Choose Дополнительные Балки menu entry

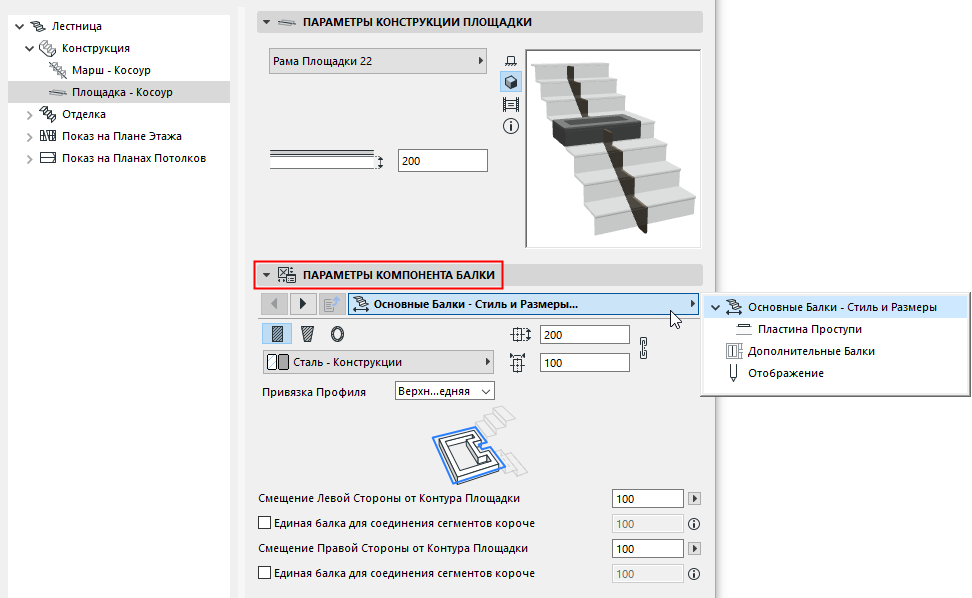click(x=811, y=351)
